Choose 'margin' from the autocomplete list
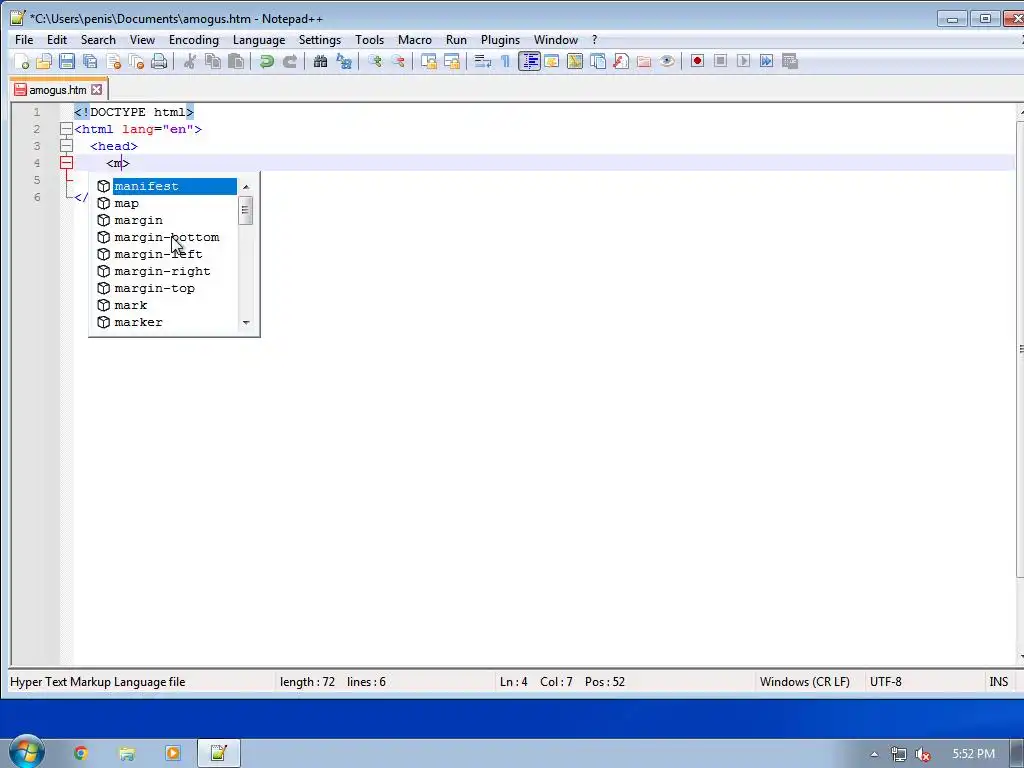 [166, 220]
